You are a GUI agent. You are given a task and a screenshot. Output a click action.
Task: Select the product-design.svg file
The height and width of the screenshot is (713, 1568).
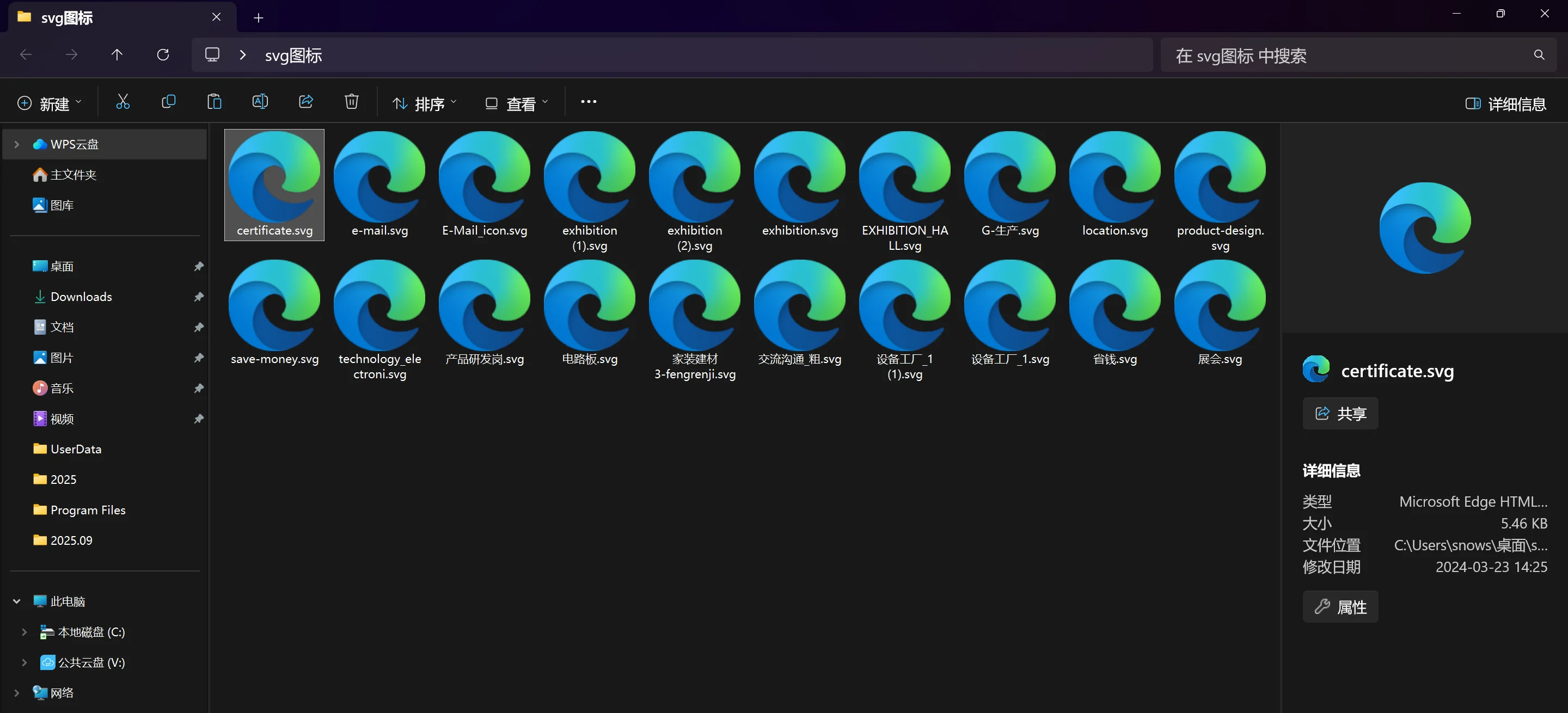pyautogui.click(x=1220, y=192)
